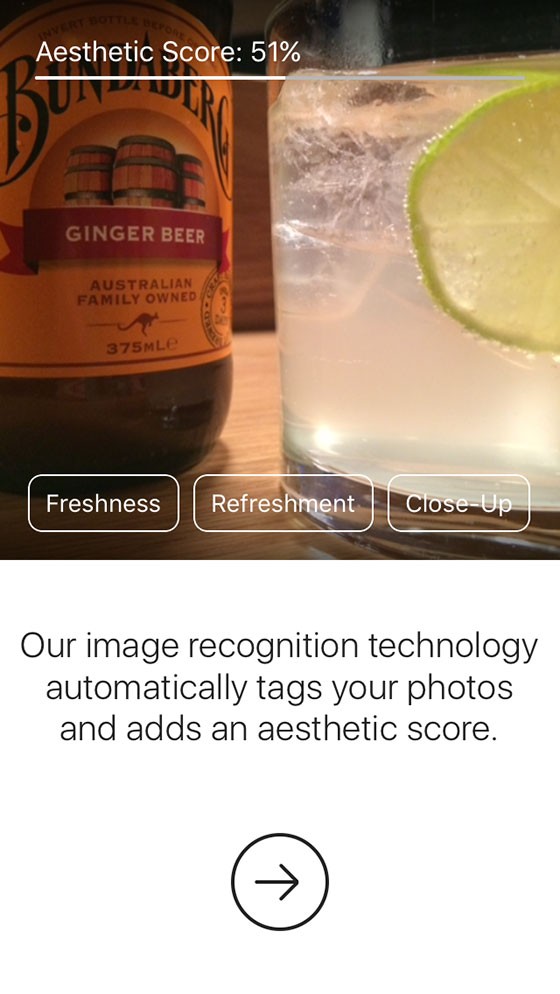Tap the Aesthetic Score: 51% label

[x=168, y=52]
